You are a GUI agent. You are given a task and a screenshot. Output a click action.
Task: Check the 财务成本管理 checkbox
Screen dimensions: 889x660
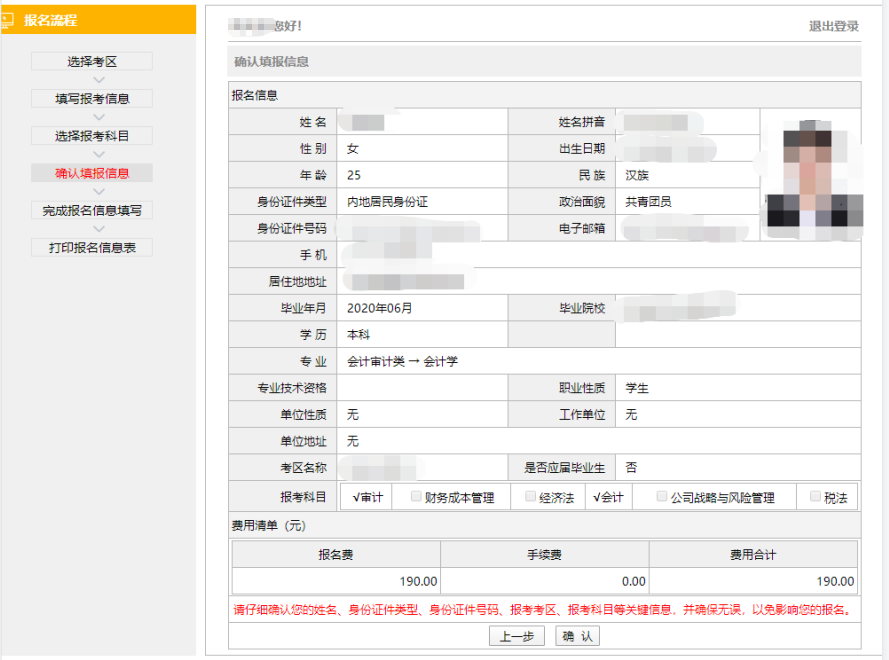point(417,495)
